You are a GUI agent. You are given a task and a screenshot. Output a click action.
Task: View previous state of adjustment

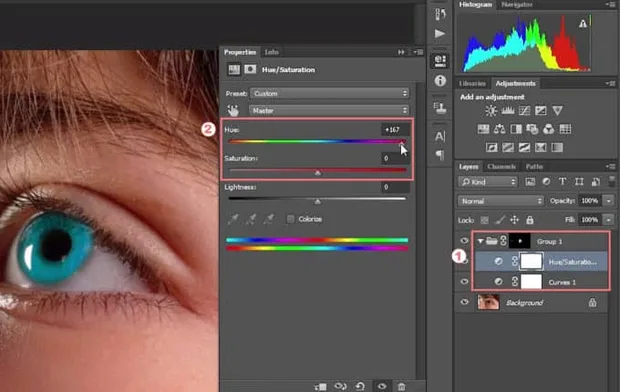(x=340, y=386)
